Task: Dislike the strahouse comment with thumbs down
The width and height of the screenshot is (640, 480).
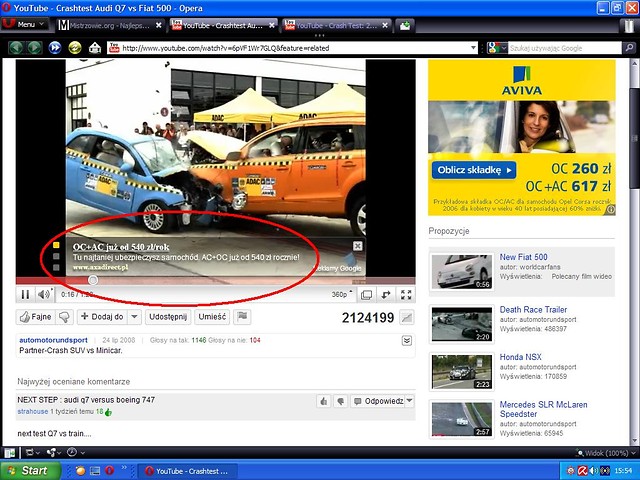Action: point(340,401)
